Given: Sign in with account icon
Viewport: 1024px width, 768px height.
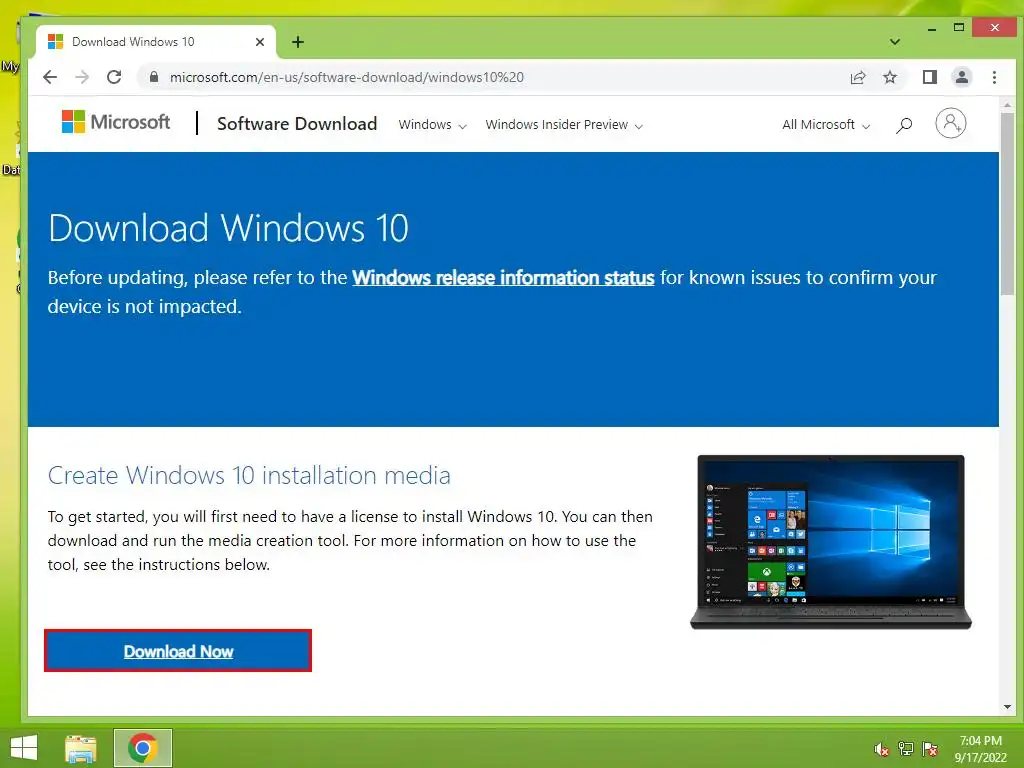Looking at the screenshot, I should pyautogui.click(x=950, y=123).
